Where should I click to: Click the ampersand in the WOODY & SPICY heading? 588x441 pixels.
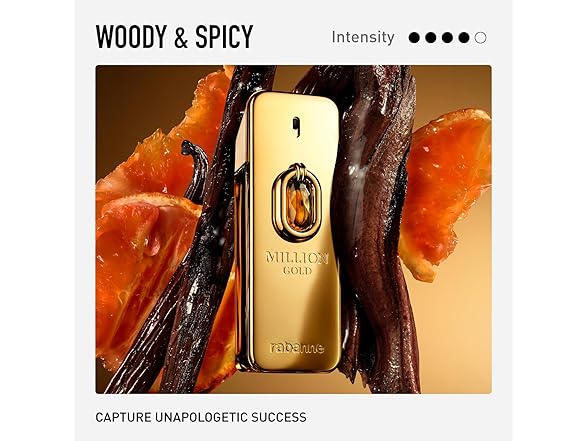[x=181, y=38]
